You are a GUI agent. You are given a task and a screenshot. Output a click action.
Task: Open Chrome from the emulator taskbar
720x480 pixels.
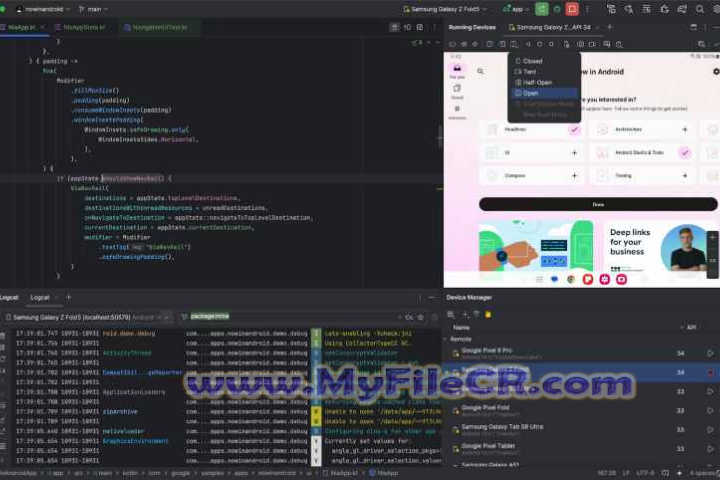pos(571,279)
